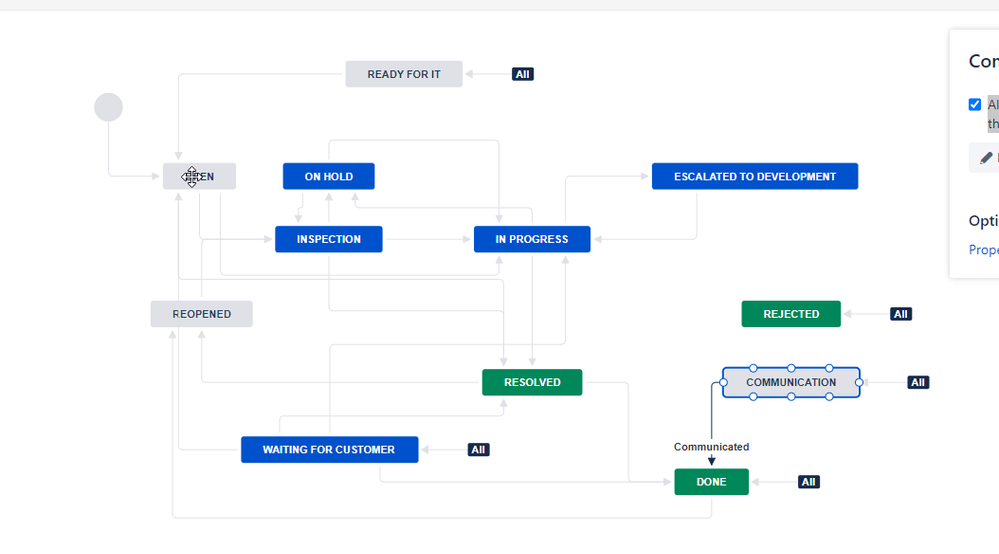The width and height of the screenshot is (999, 554).
Task: Click the pencil edit icon in side panel
Action: pyautogui.click(x=986, y=158)
